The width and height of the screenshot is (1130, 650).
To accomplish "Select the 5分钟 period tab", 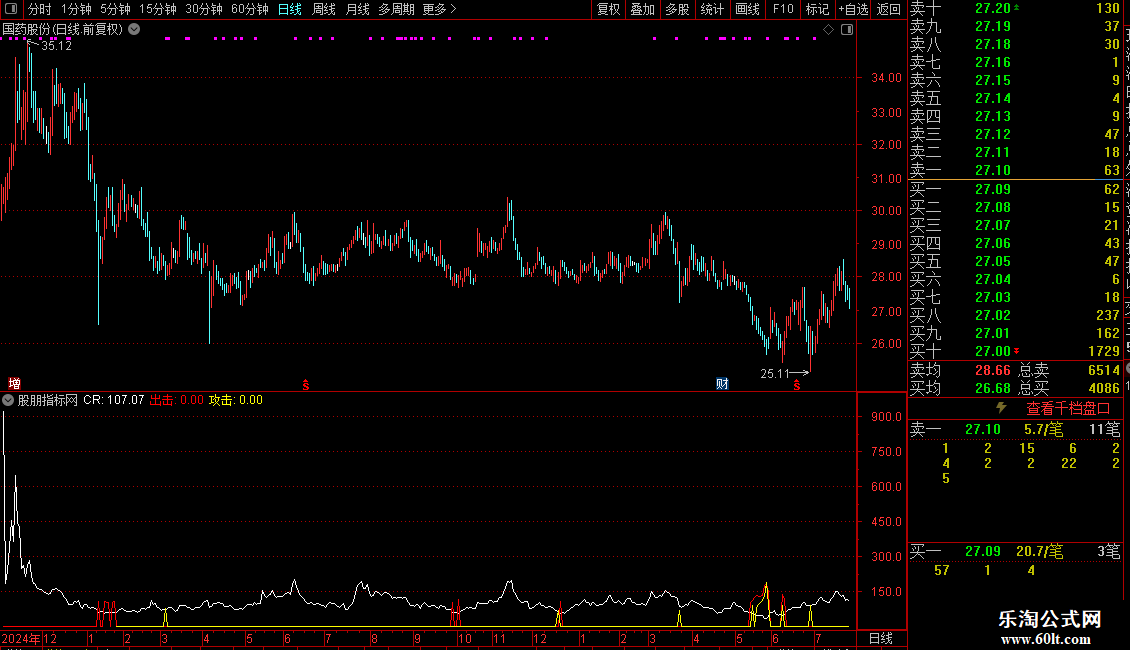I will click(x=115, y=9).
